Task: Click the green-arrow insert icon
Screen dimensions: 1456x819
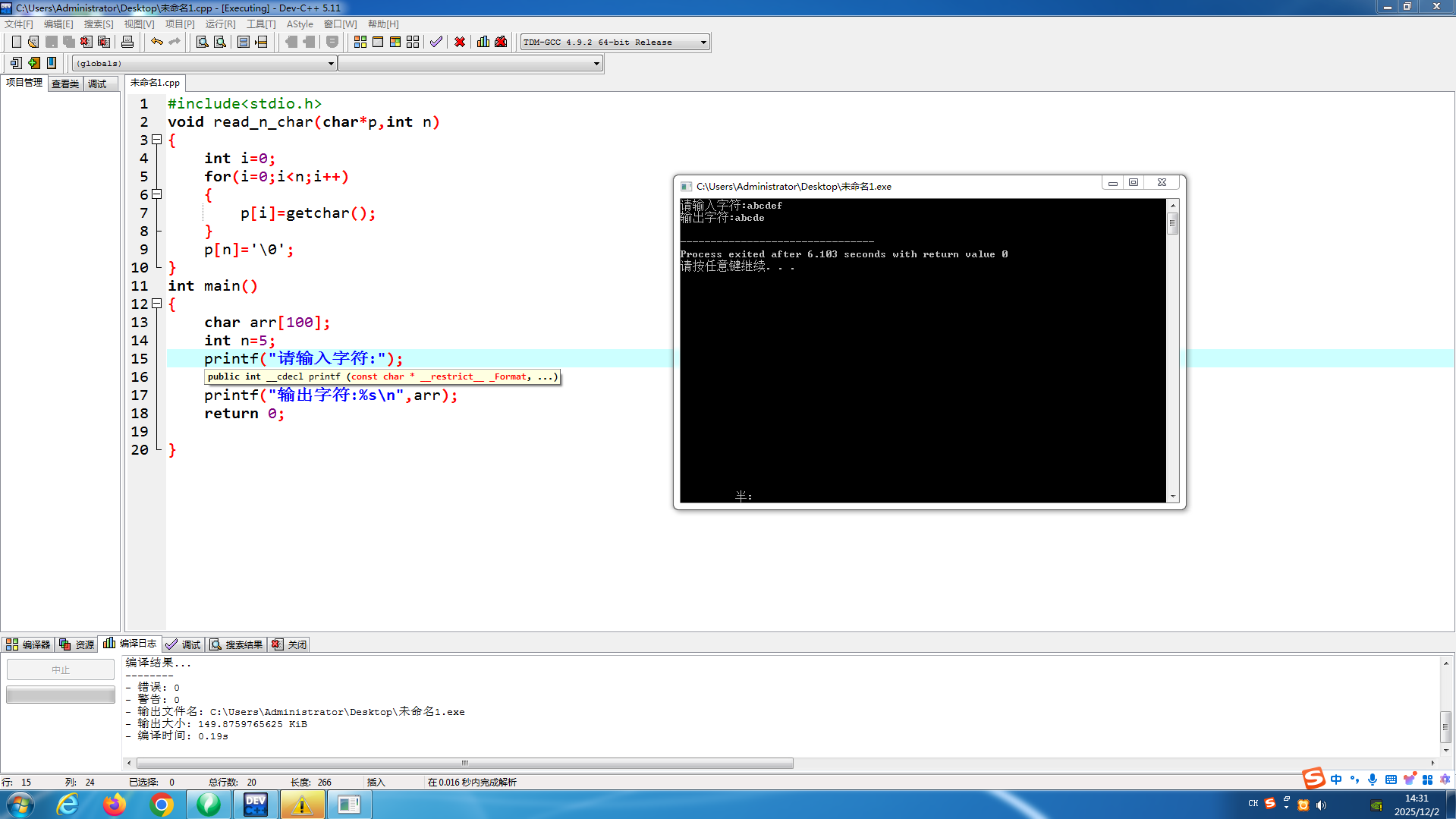Action: [x=34, y=63]
